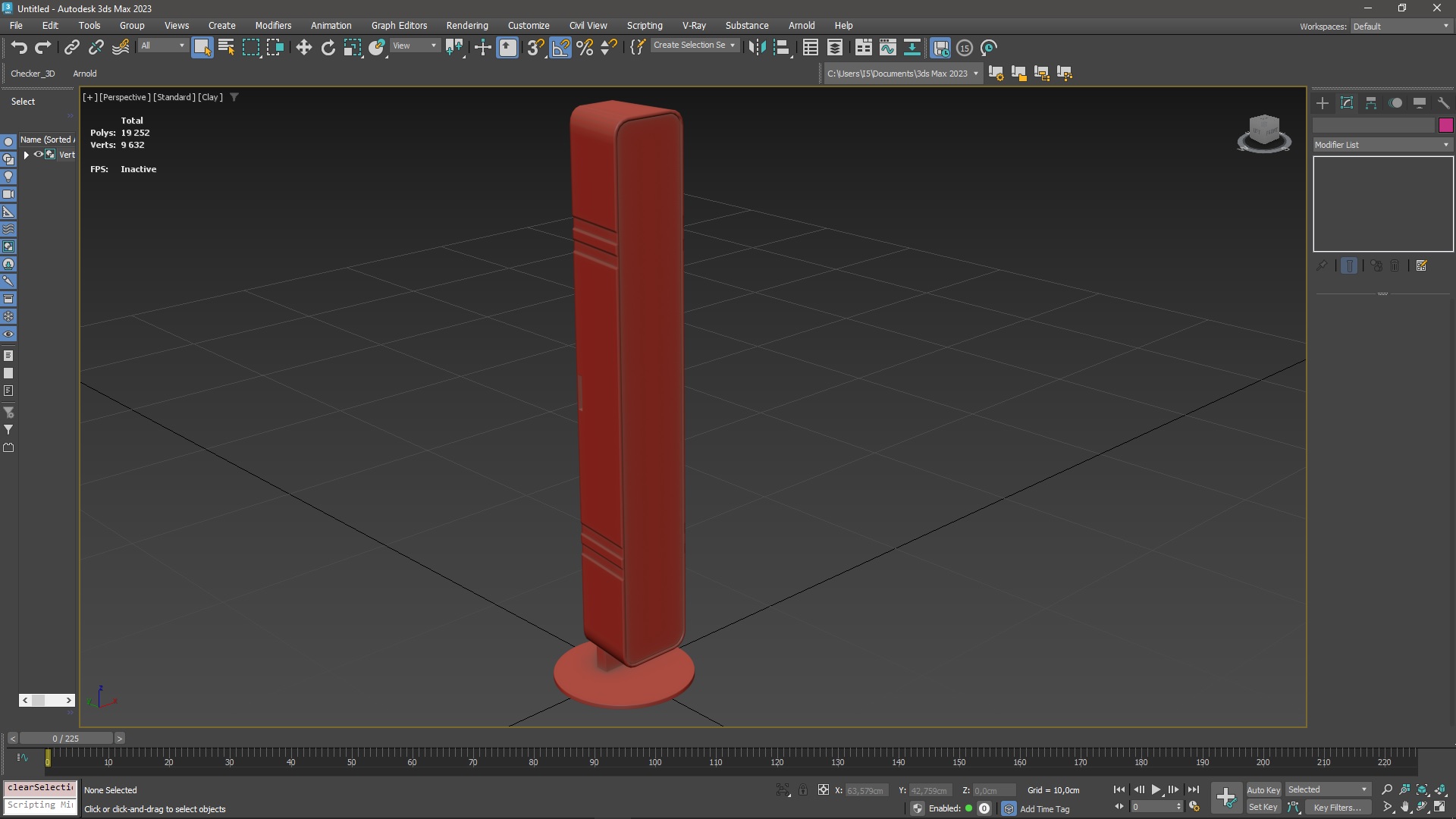Open the Rendering menu
Screen dimensions: 1456x819
coord(466,26)
